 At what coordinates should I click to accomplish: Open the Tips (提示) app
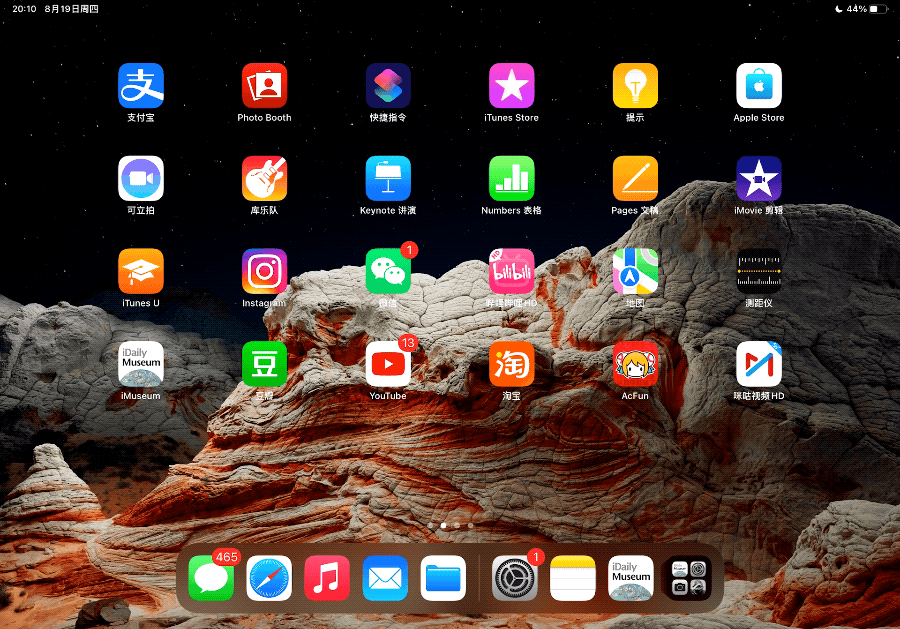point(635,86)
